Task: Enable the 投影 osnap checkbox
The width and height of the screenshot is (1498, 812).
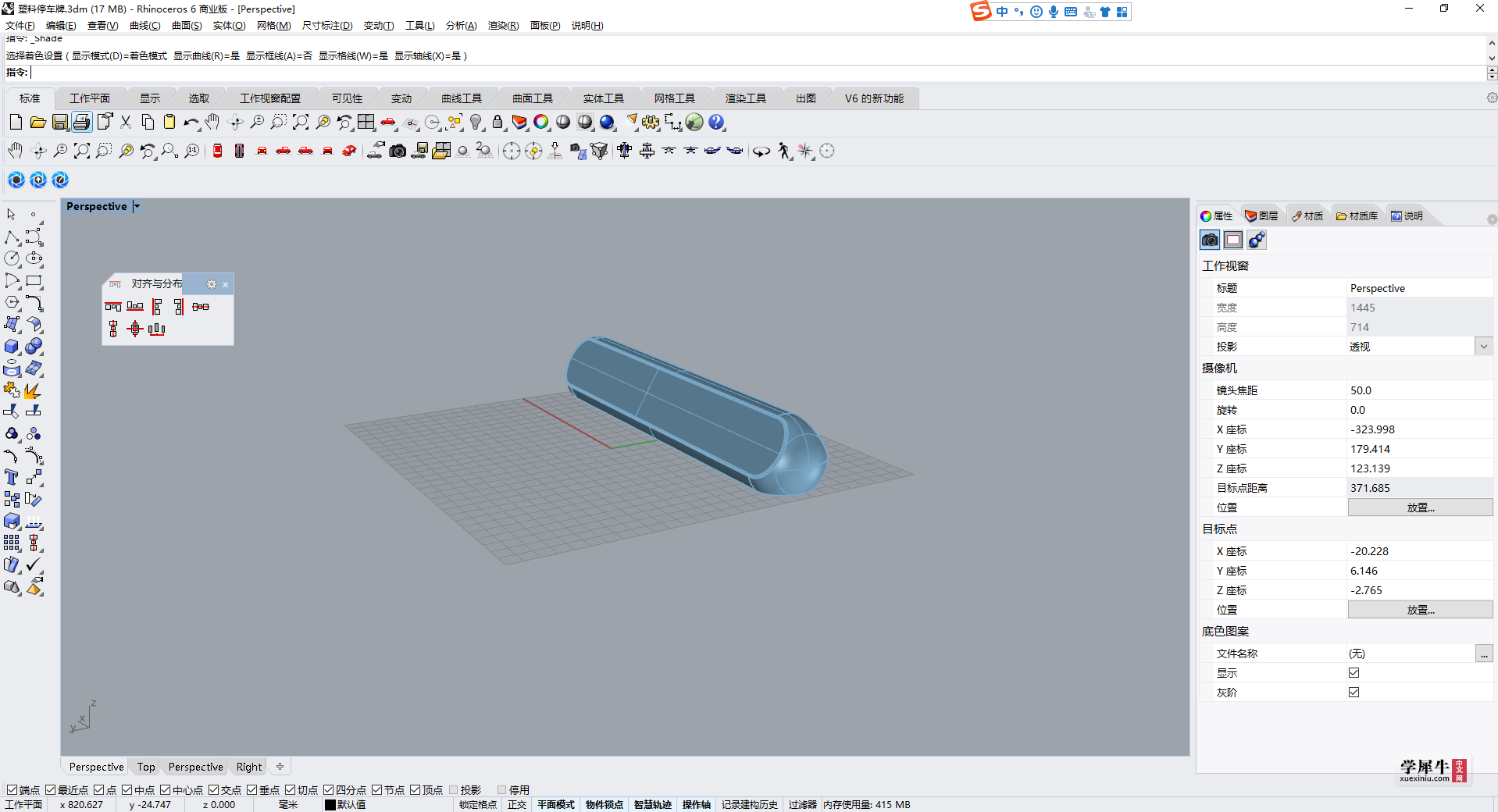Action: point(453,790)
